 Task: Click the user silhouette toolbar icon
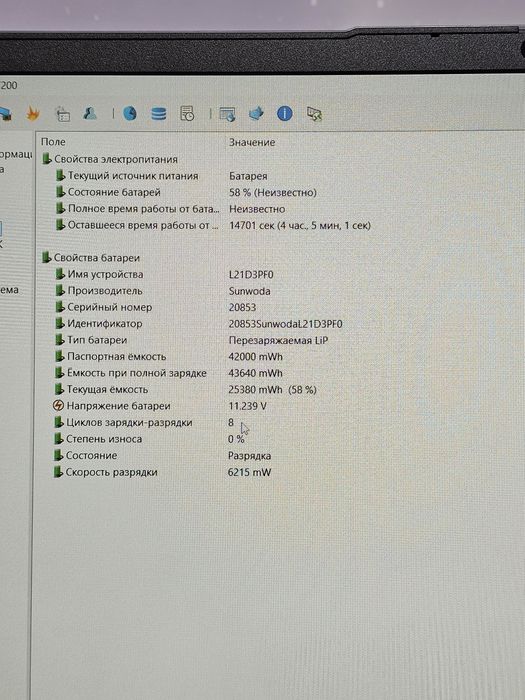[91, 113]
